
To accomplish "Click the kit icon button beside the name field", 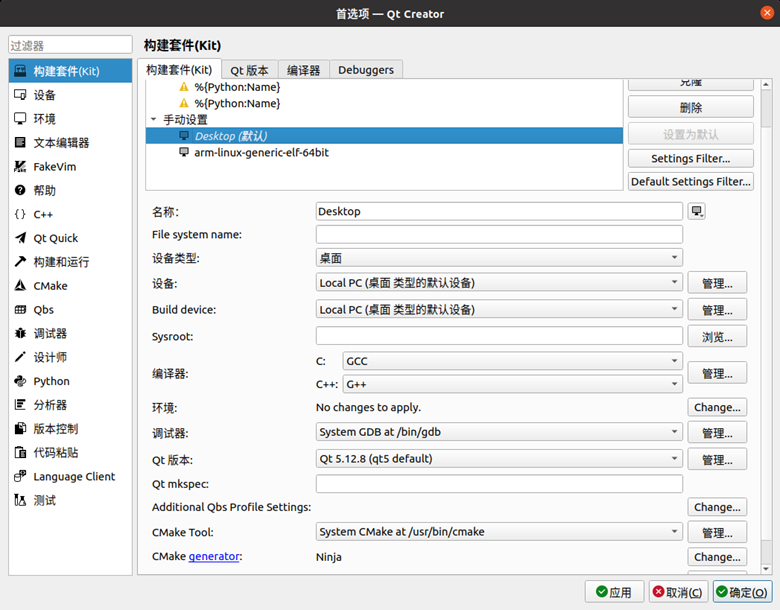I will (x=697, y=211).
